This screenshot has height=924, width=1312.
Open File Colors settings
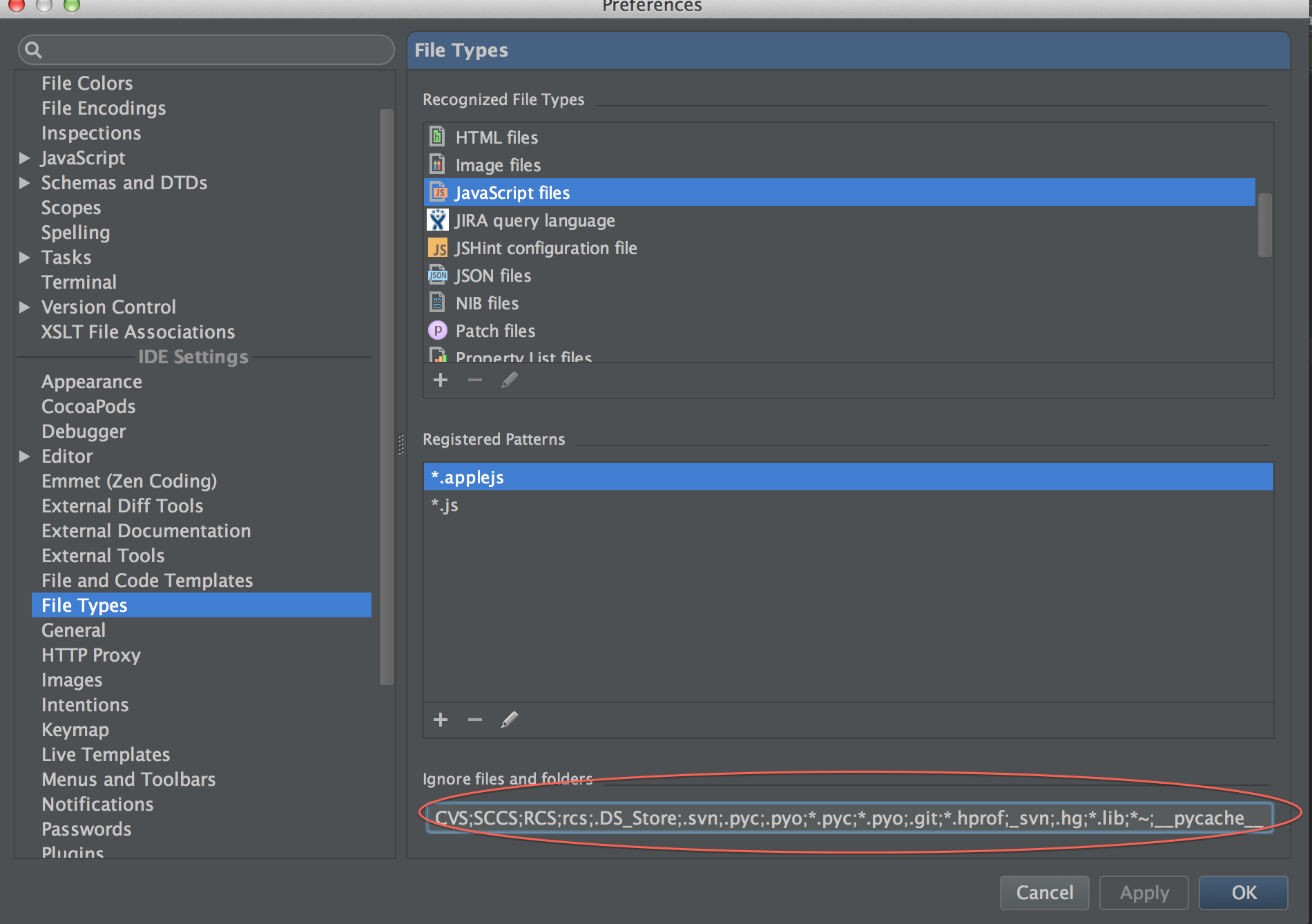[87, 84]
